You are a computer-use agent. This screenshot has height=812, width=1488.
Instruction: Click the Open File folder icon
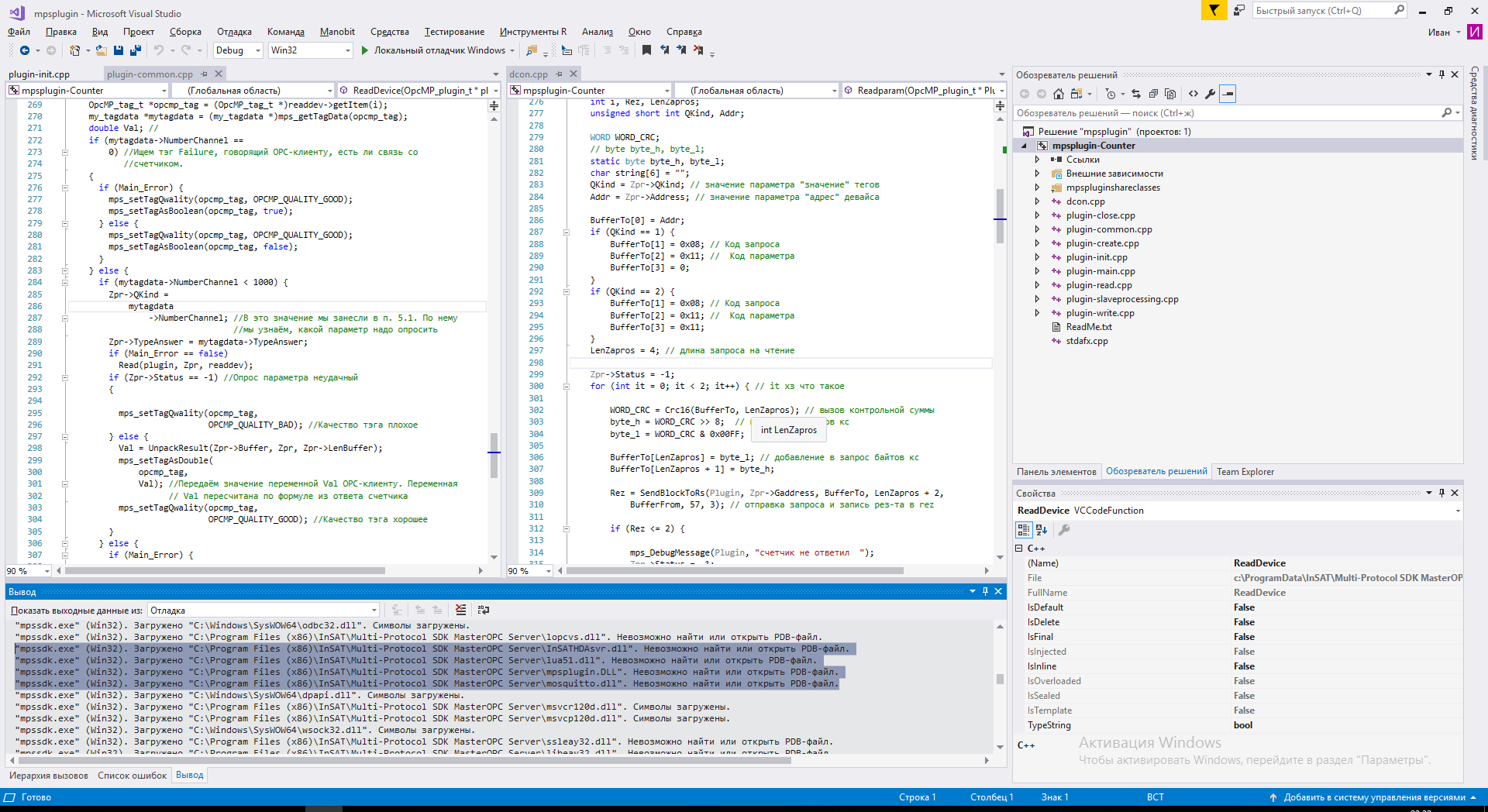tap(101, 50)
